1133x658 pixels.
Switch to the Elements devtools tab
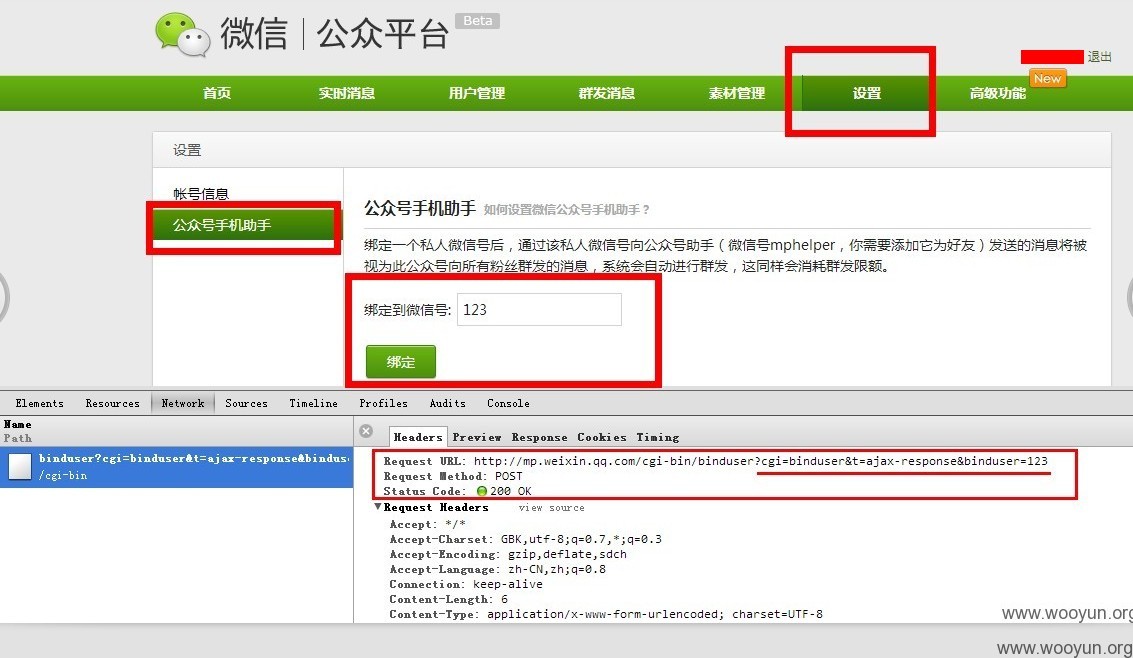pos(40,404)
